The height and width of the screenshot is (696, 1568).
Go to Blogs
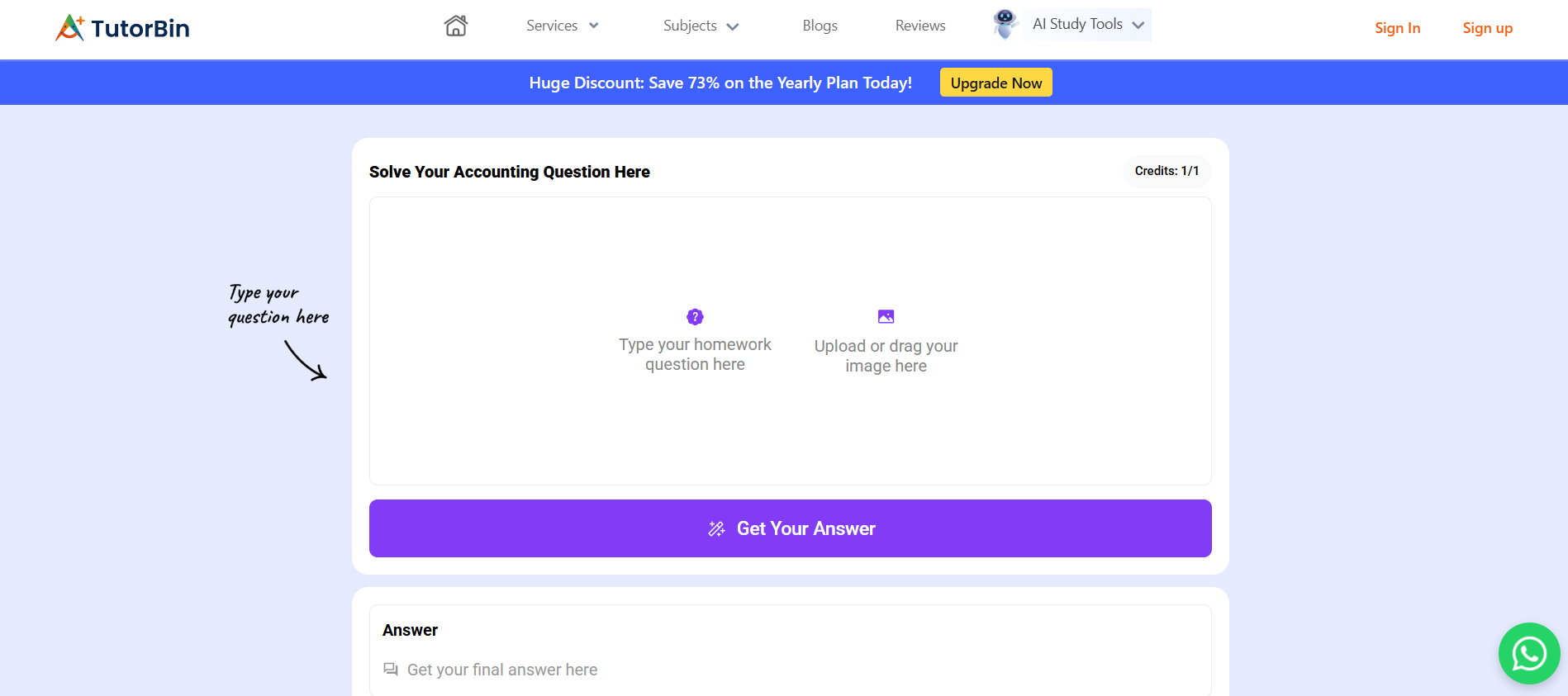820,26
